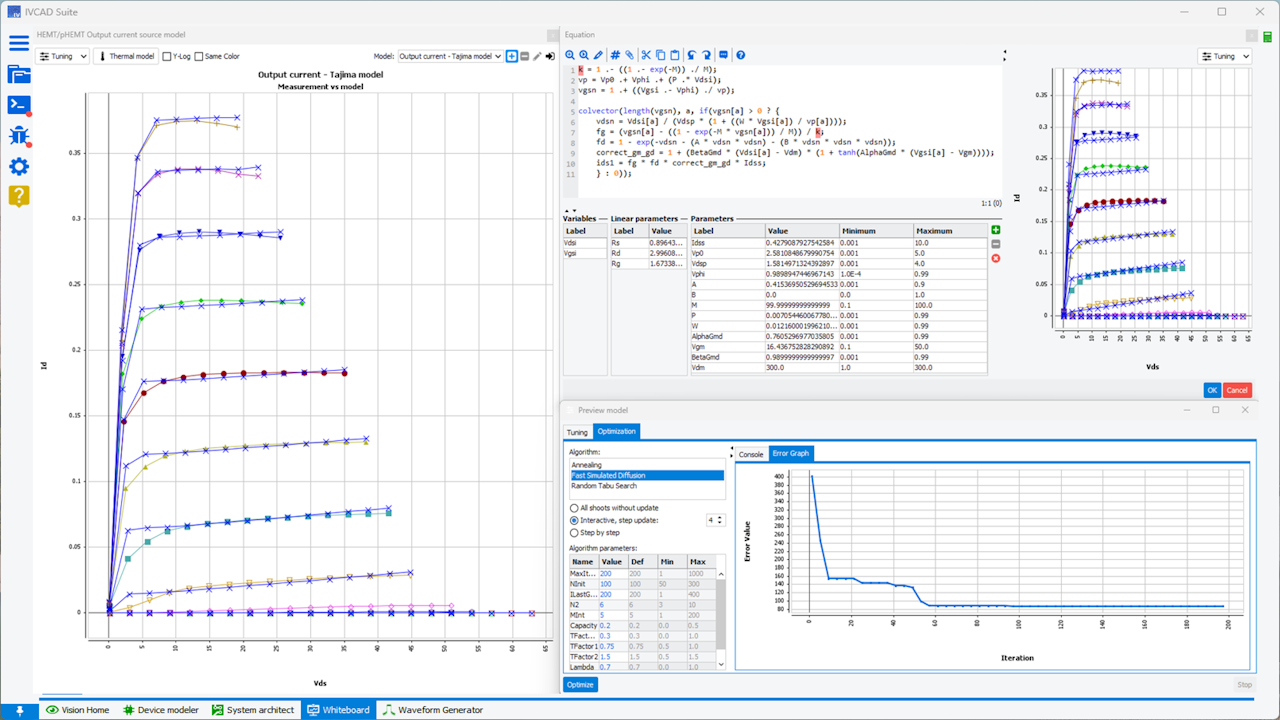Click the step update spinner arrows

pyautogui.click(x=721, y=520)
